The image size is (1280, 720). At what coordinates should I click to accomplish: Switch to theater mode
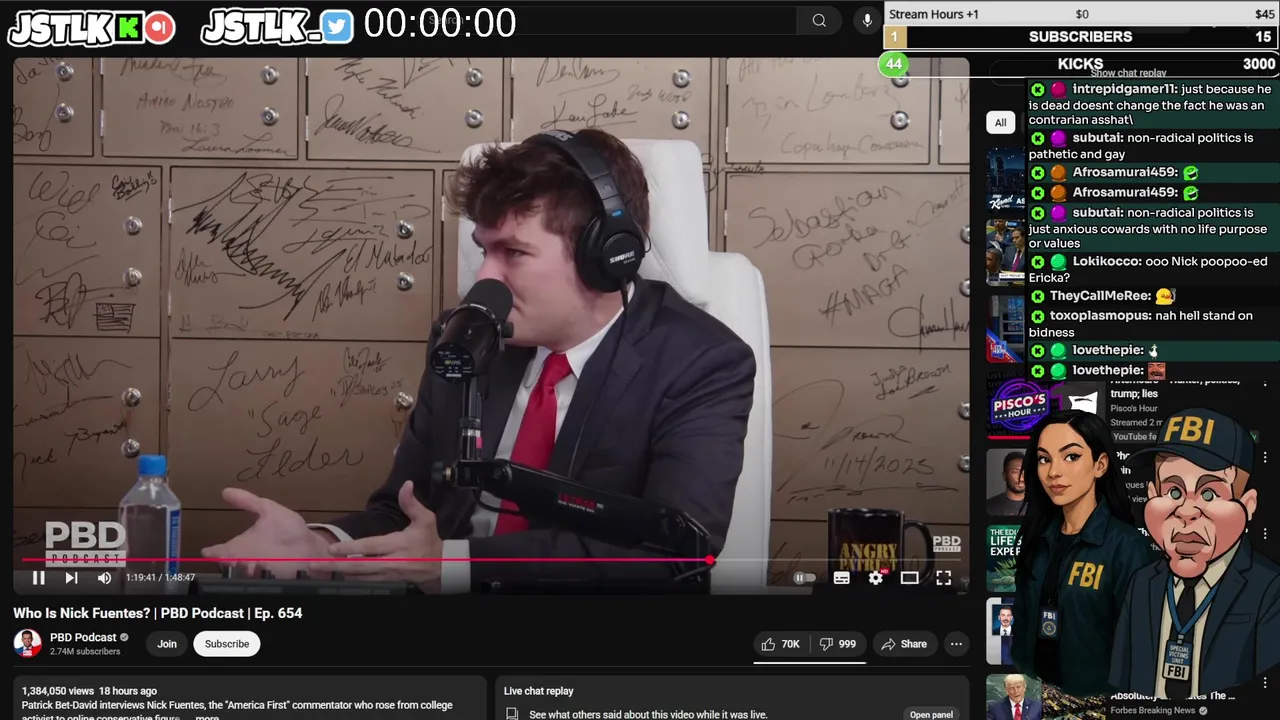[x=909, y=578]
